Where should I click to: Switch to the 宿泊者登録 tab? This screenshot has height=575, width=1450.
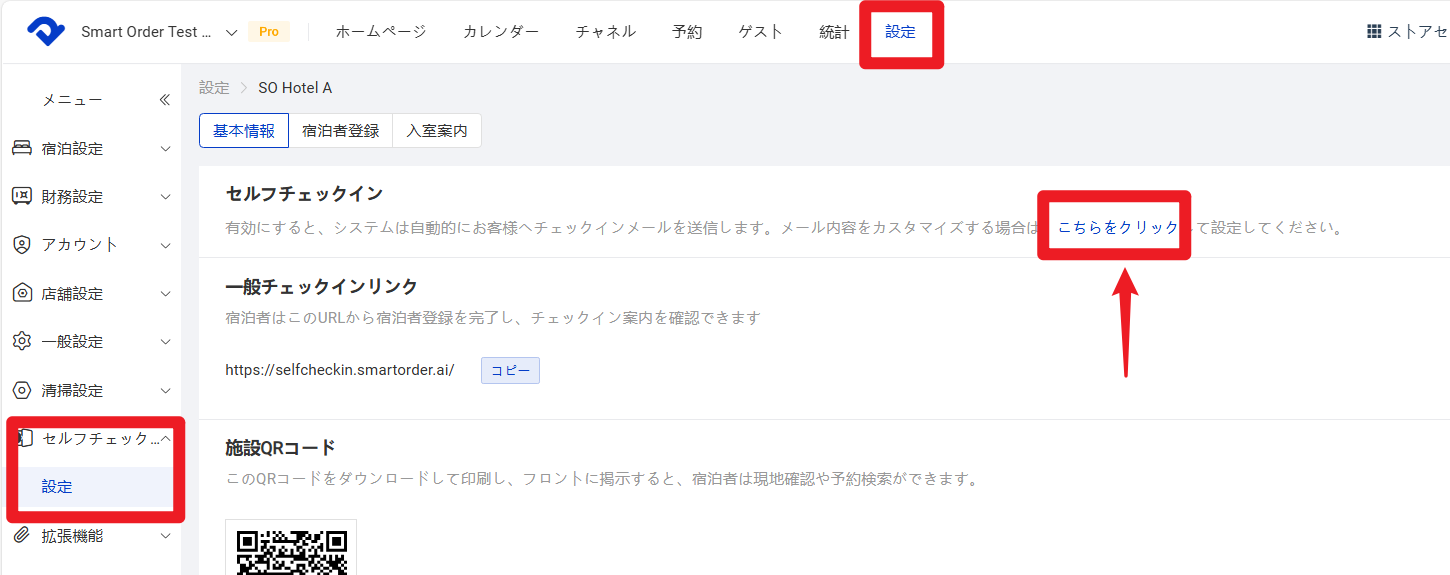tap(340, 131)
